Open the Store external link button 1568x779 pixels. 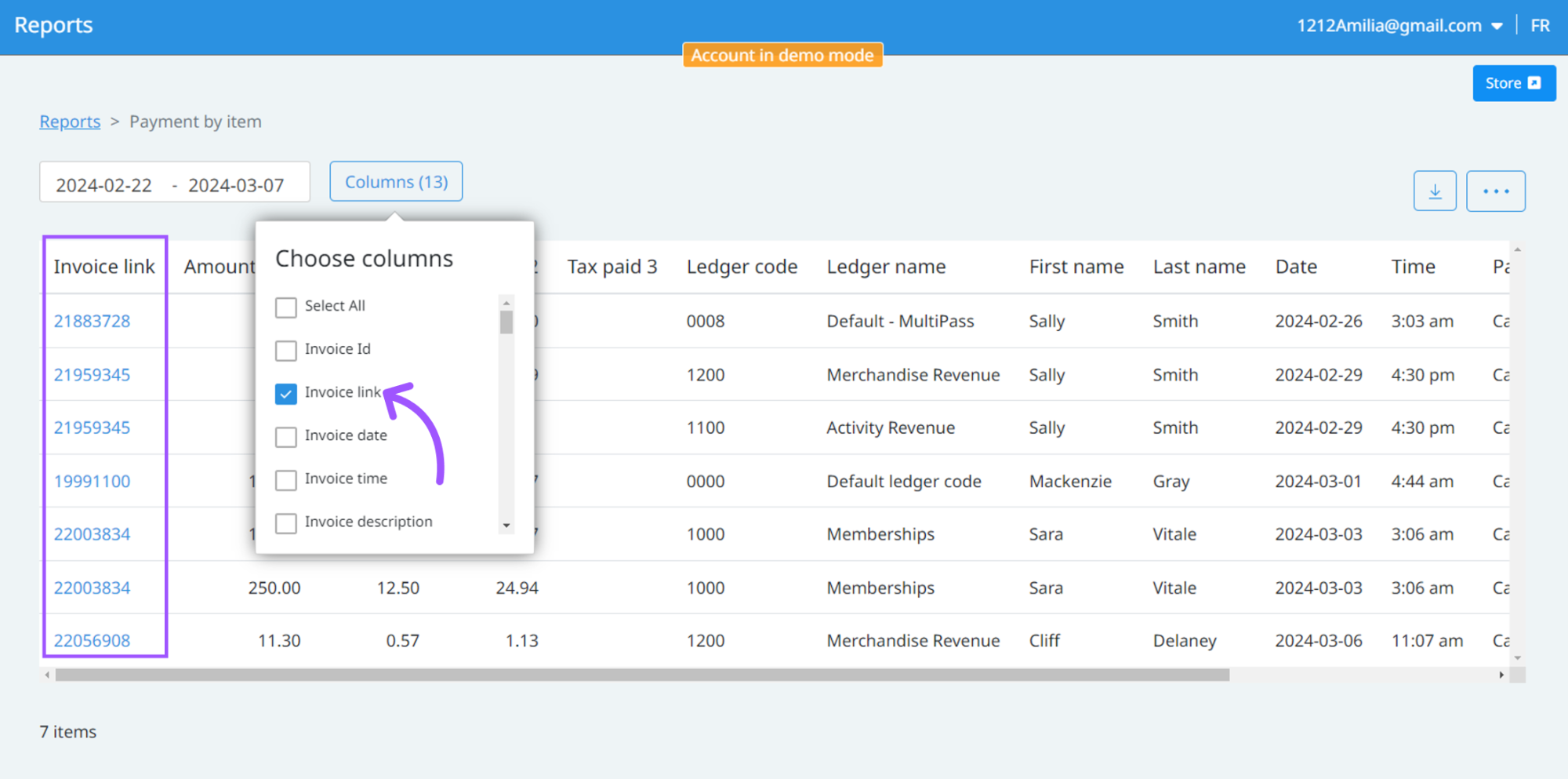coord(1514,83)
